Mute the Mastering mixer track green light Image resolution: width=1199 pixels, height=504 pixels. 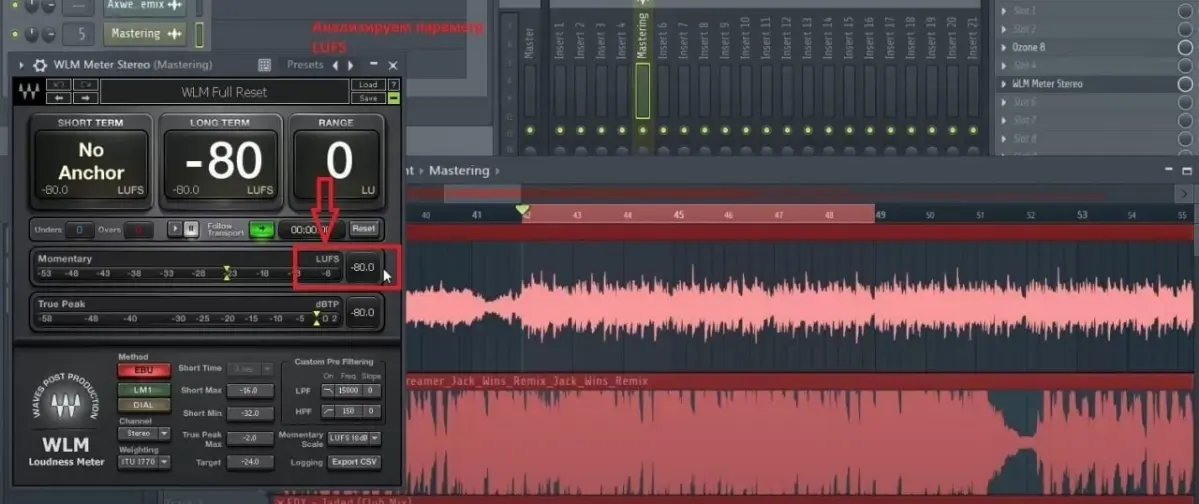point(642,130)
